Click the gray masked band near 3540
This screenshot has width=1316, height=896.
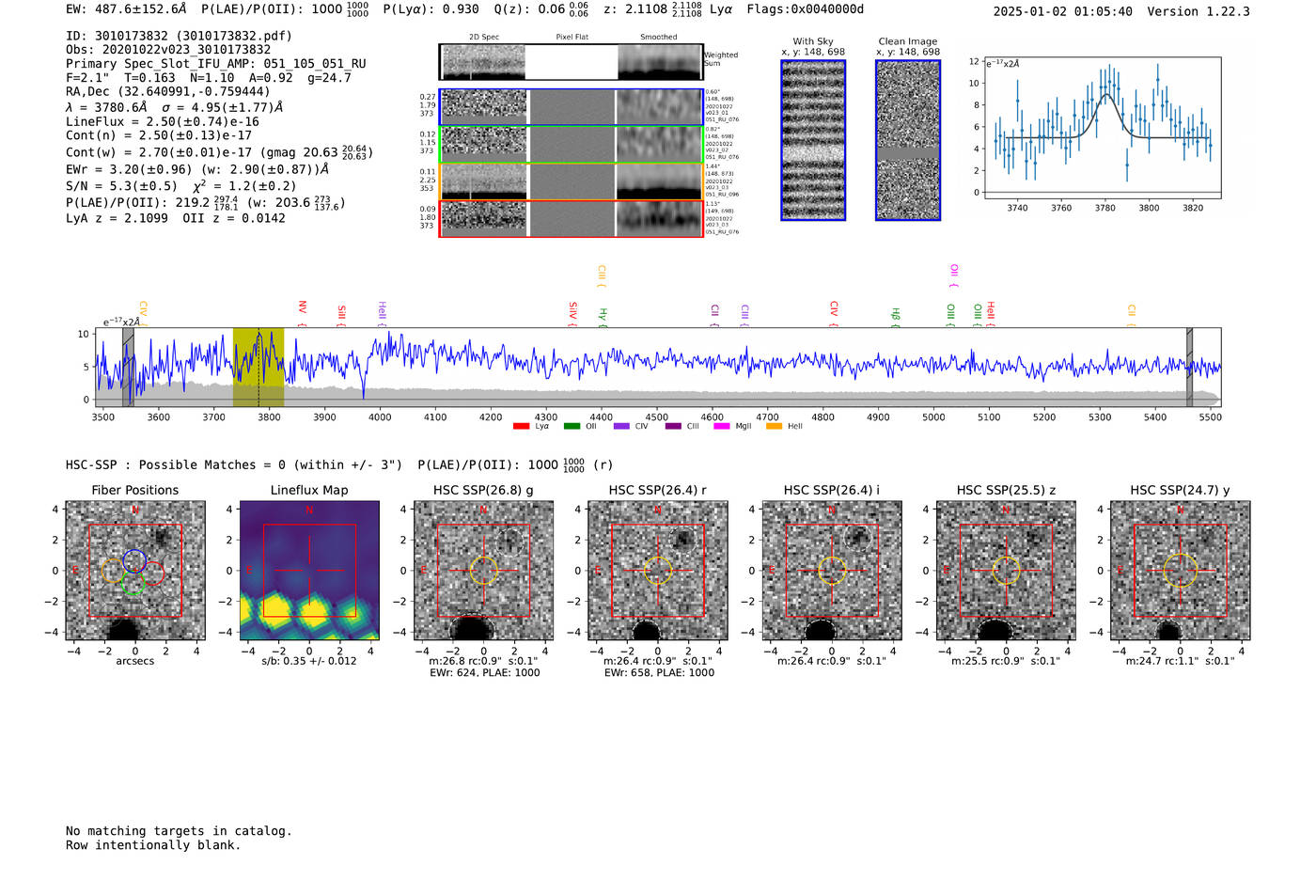(128, 368)
